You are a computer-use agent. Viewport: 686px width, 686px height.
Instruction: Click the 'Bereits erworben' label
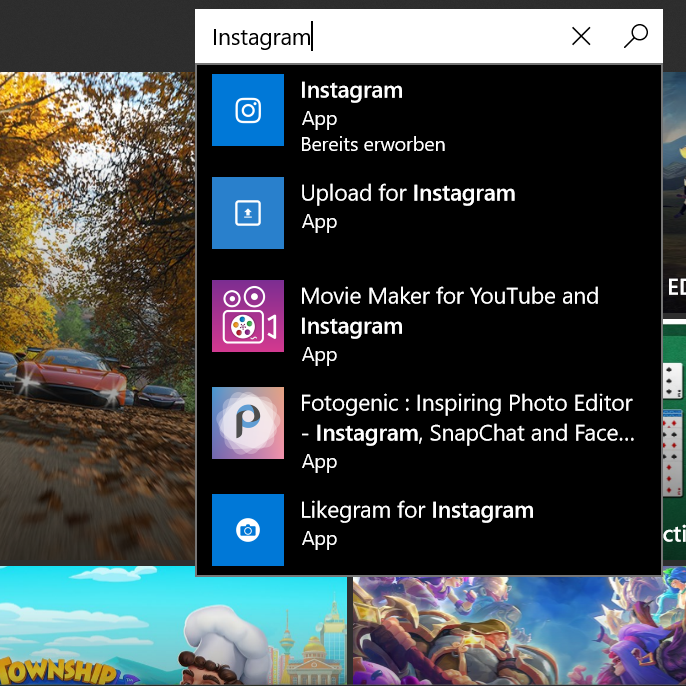pos(373,145)
